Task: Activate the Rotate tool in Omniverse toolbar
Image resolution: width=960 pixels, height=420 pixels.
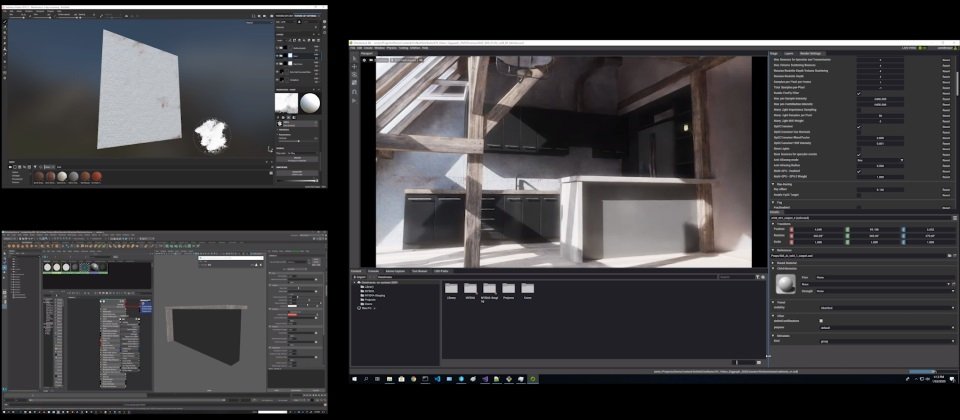Action: click(354, 75)
